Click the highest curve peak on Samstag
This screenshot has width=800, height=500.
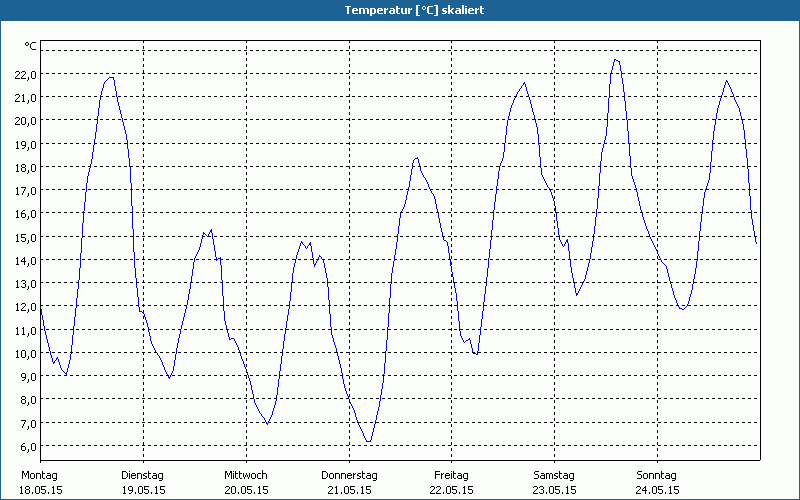616,59
